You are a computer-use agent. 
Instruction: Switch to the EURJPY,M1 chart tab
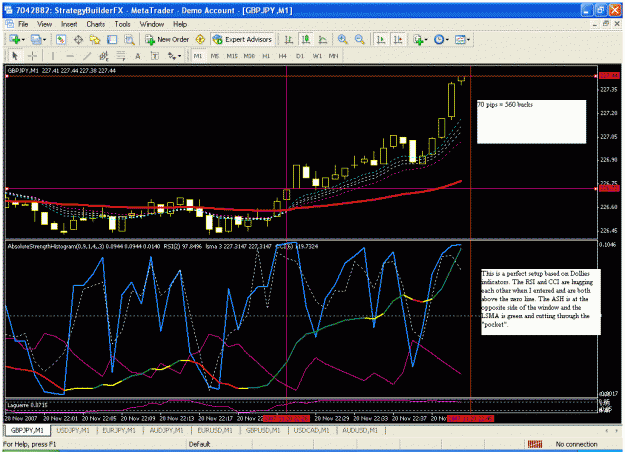(119, 430)
